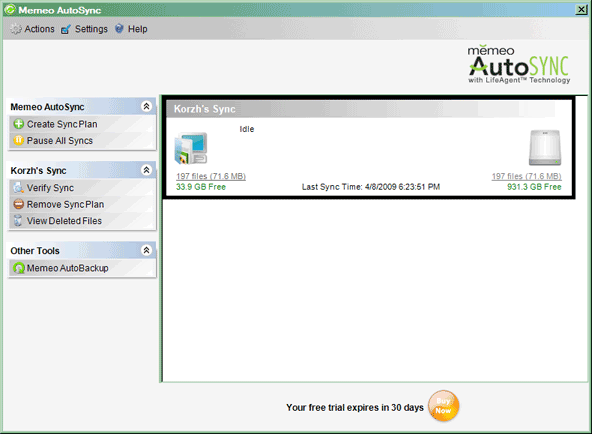Image resolution: width=592 pixels, height=434 pixels.
Task: Click Pause All Syncs link
Action: point(60,141)
